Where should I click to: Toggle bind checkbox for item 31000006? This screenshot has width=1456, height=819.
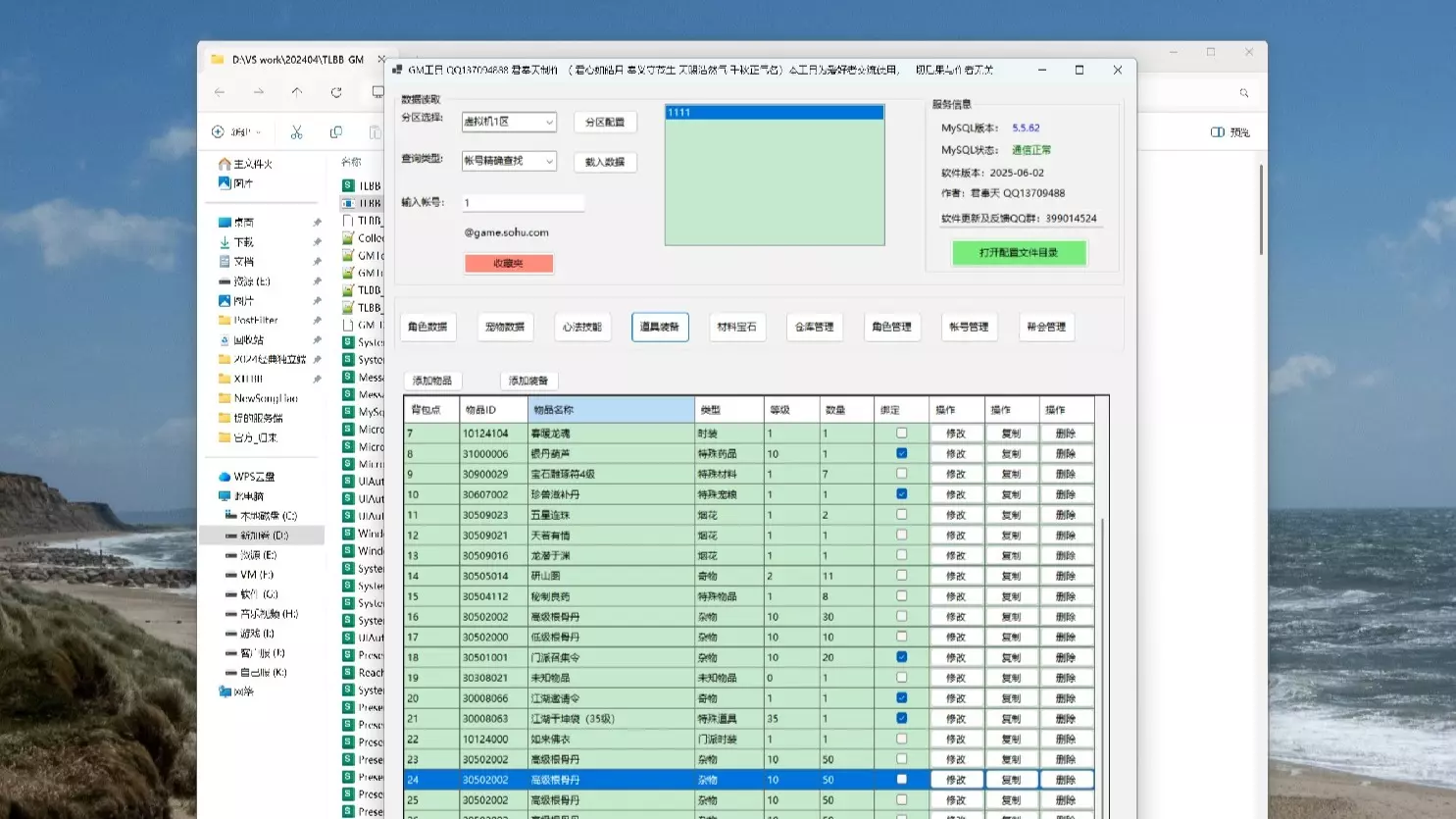[x=901, y=453]
